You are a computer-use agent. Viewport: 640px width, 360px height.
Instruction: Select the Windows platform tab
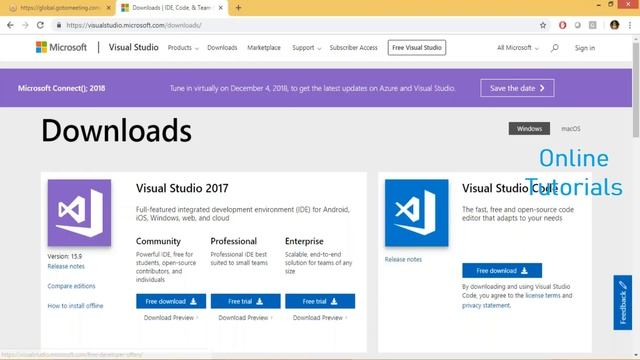(x=529, y=129)
